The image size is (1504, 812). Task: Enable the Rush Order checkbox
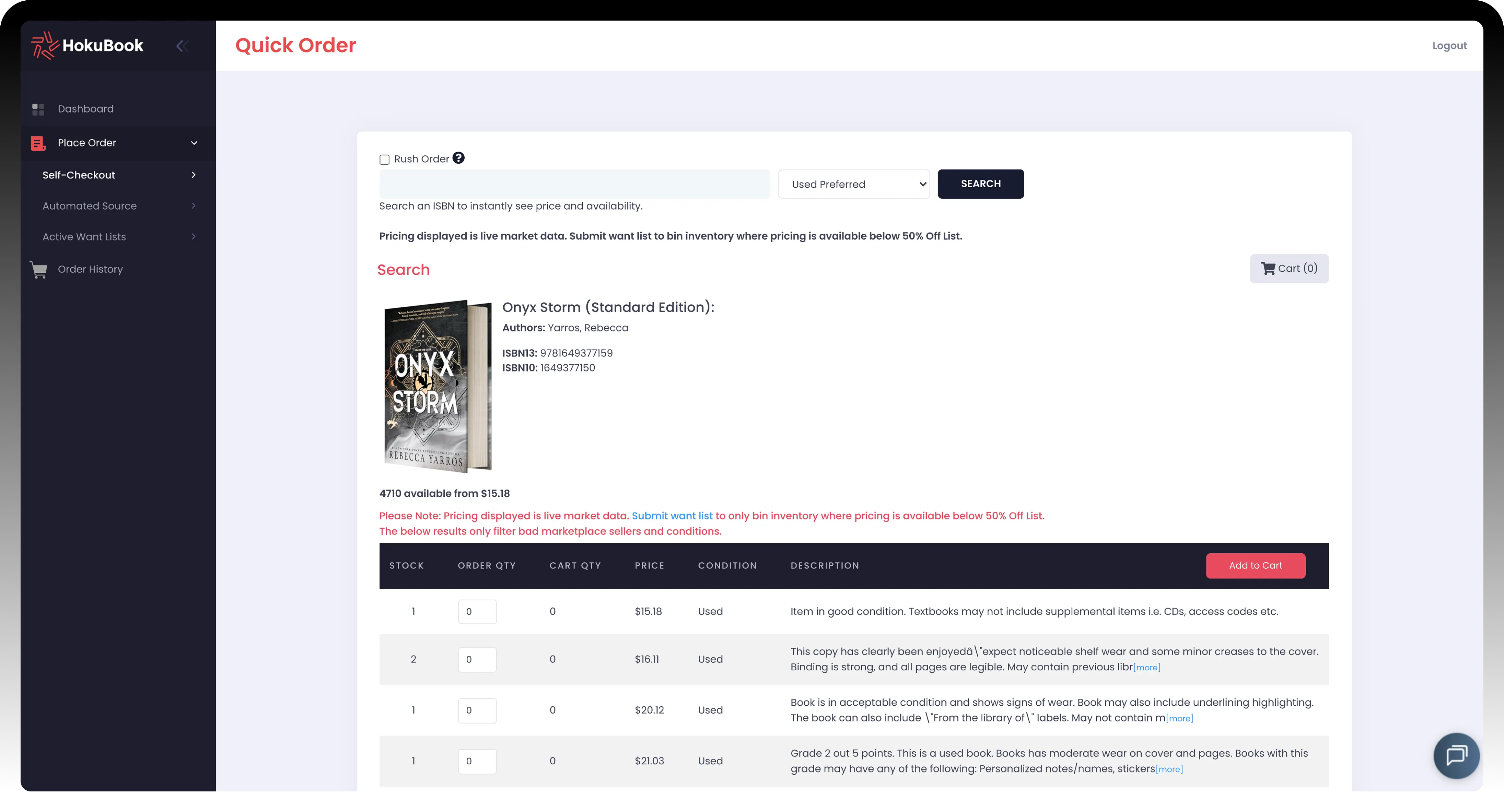(384, 160)
